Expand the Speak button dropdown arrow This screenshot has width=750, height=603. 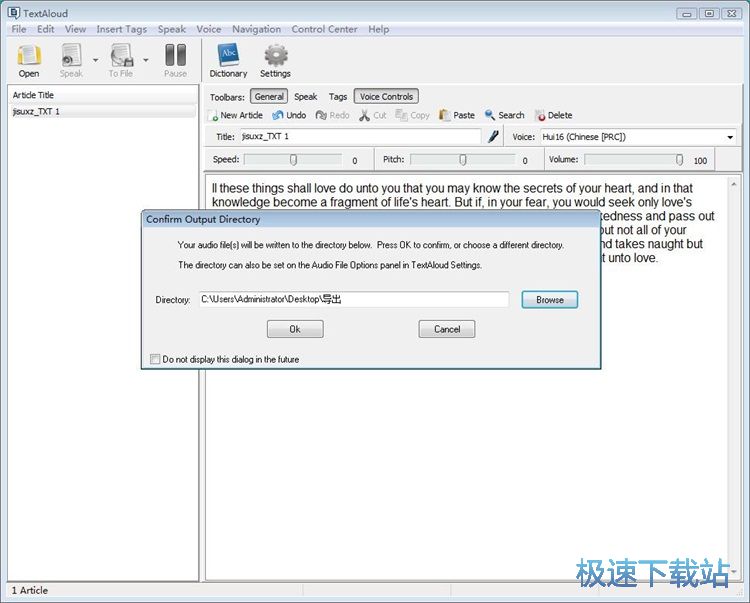[x=95, y=60]
